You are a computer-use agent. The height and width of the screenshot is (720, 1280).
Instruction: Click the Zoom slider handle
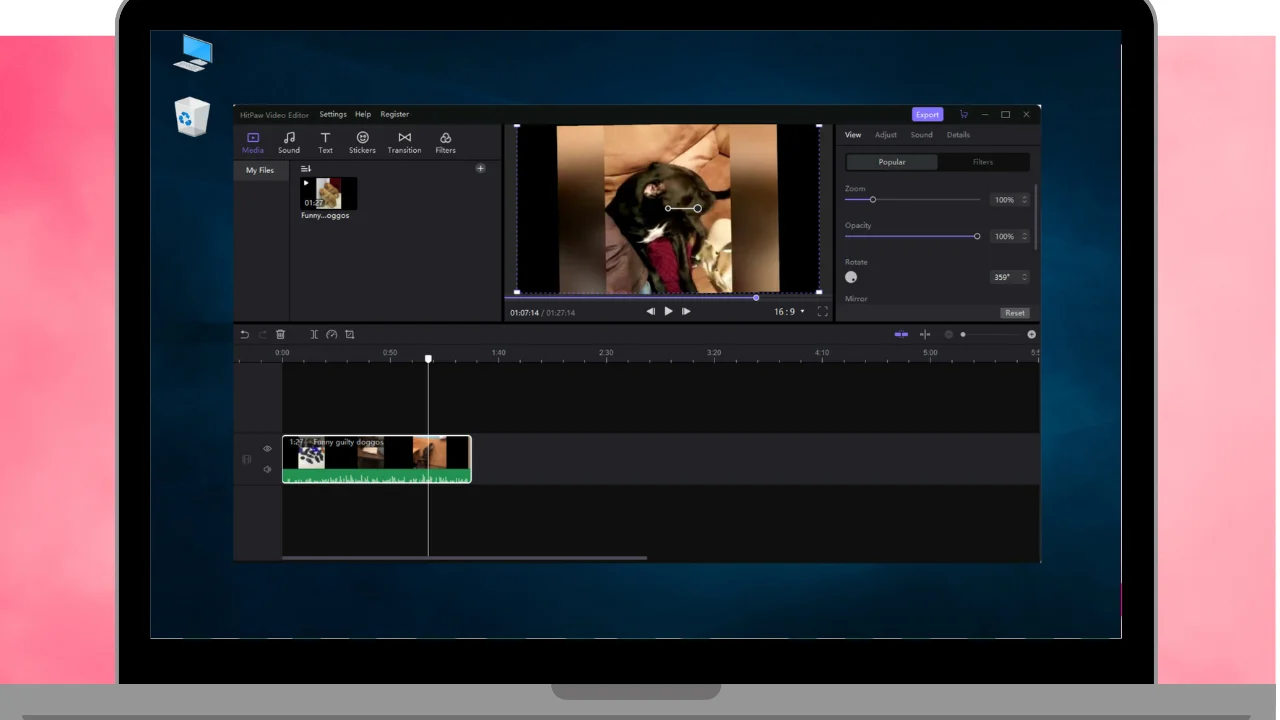tap(872, 200)
